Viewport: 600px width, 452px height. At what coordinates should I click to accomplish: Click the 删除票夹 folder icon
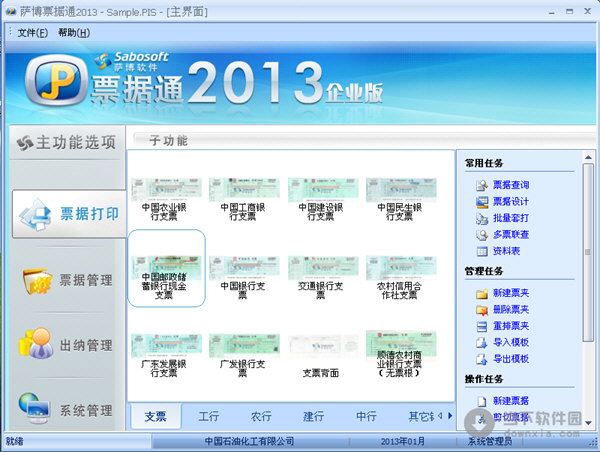[x=482, y=310]
